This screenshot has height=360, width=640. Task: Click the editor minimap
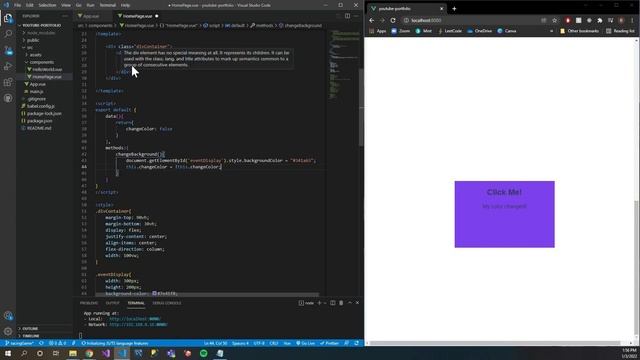point(344,65)
